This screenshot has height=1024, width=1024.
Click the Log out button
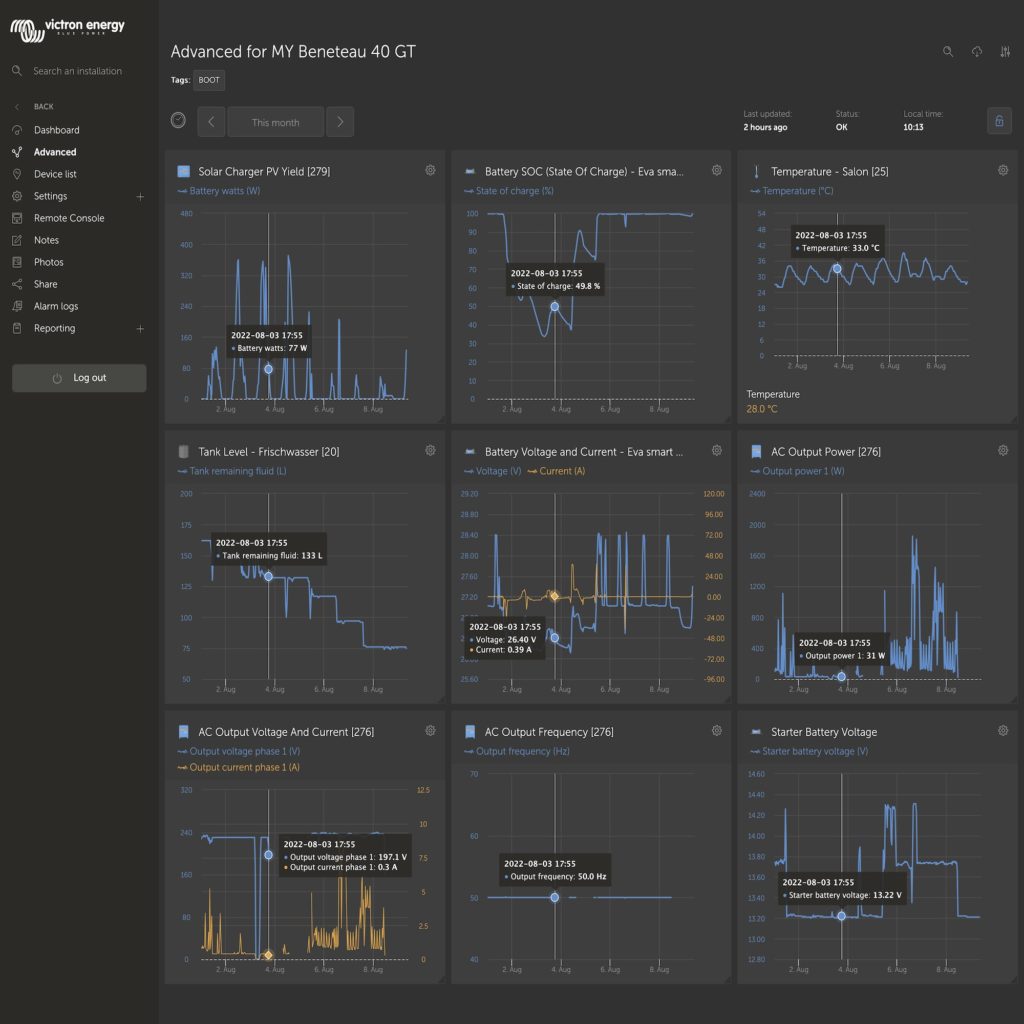(79, 378)
